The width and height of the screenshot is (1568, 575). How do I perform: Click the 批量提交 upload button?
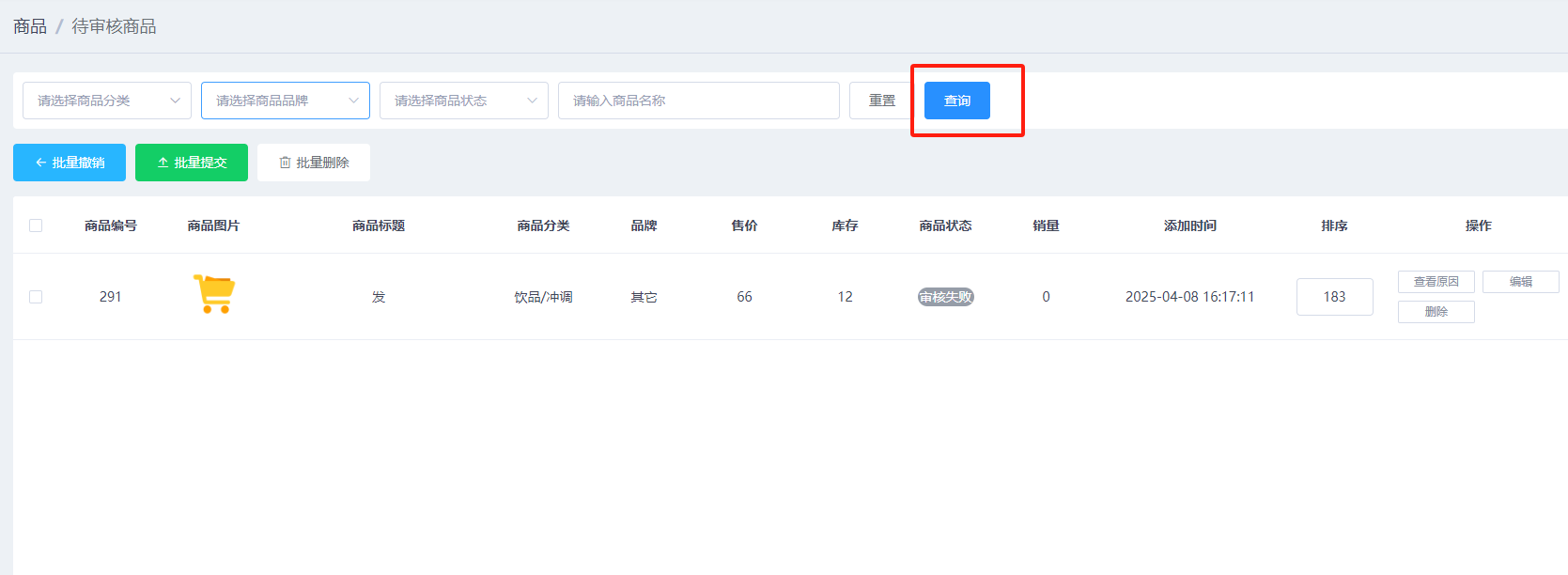tap(192, 163)
